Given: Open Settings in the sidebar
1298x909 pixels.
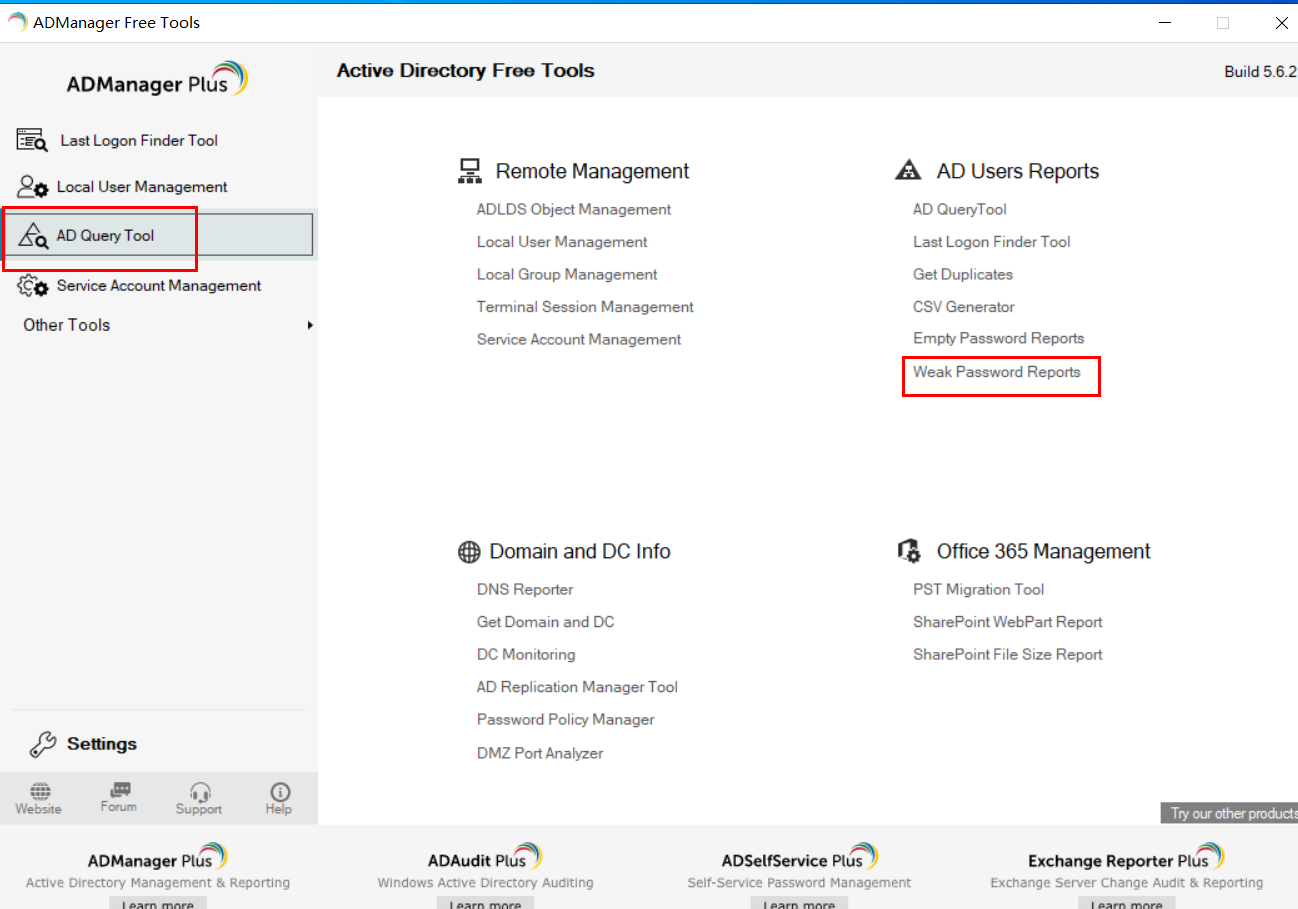Looking at the screenshot, I should point(102,744).
